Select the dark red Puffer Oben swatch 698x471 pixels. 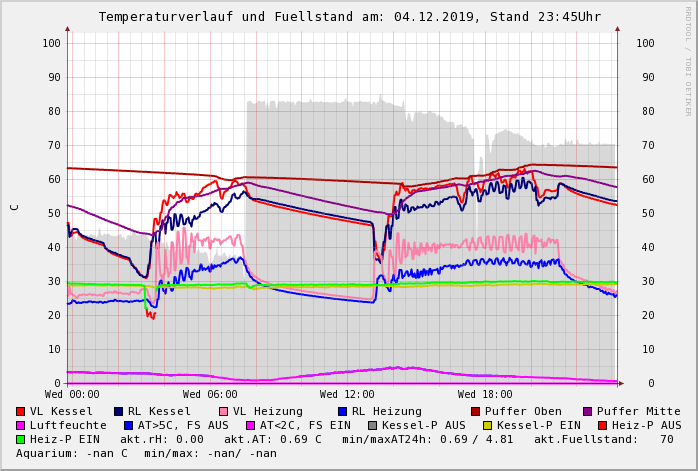tap(476, 411)
